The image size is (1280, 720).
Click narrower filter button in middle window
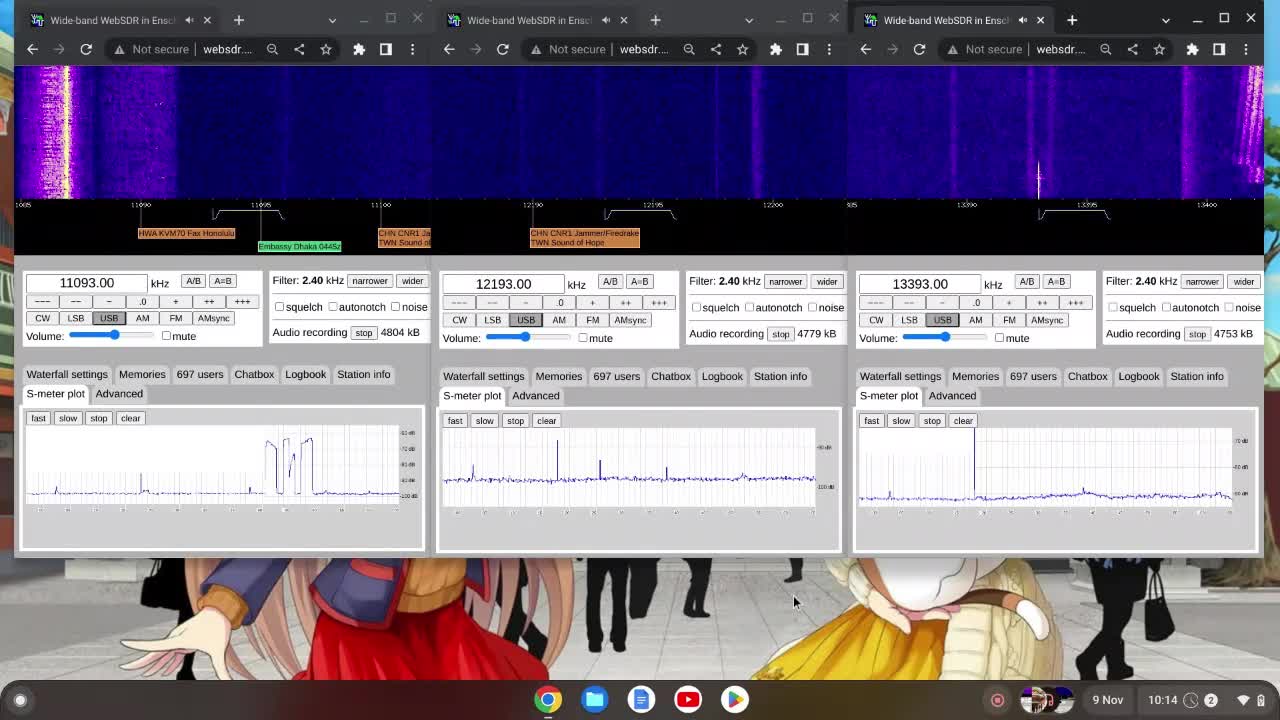785,281
